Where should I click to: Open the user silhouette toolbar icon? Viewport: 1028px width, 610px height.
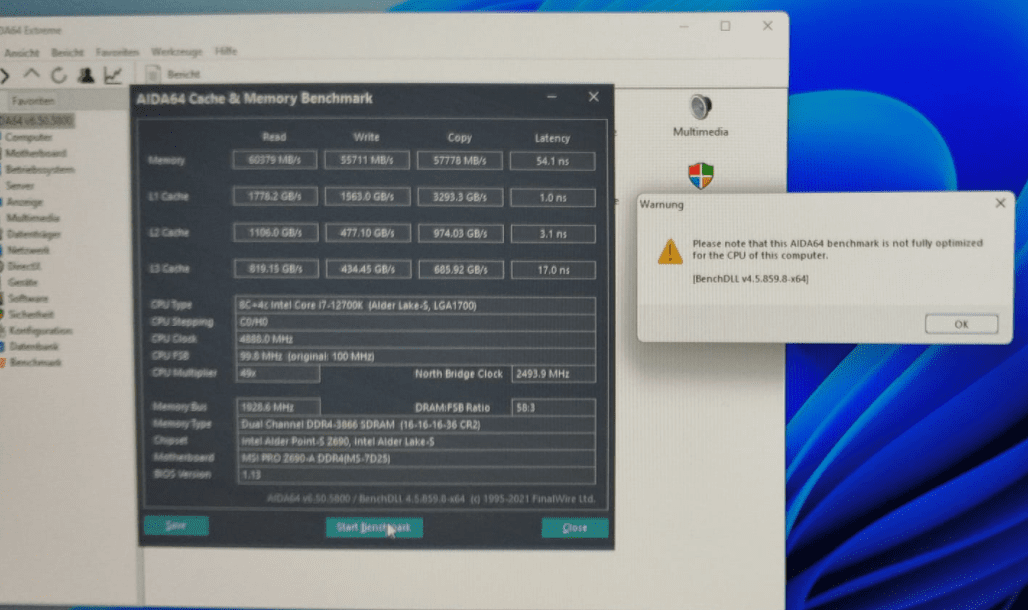click(x=86, y=75)
